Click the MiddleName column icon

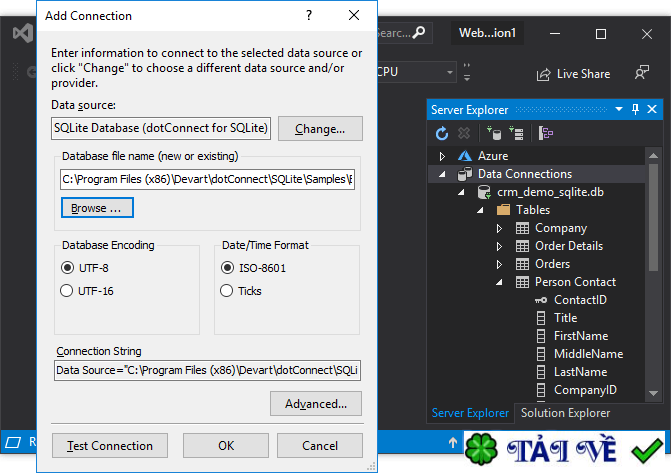[x=541, y=354]
